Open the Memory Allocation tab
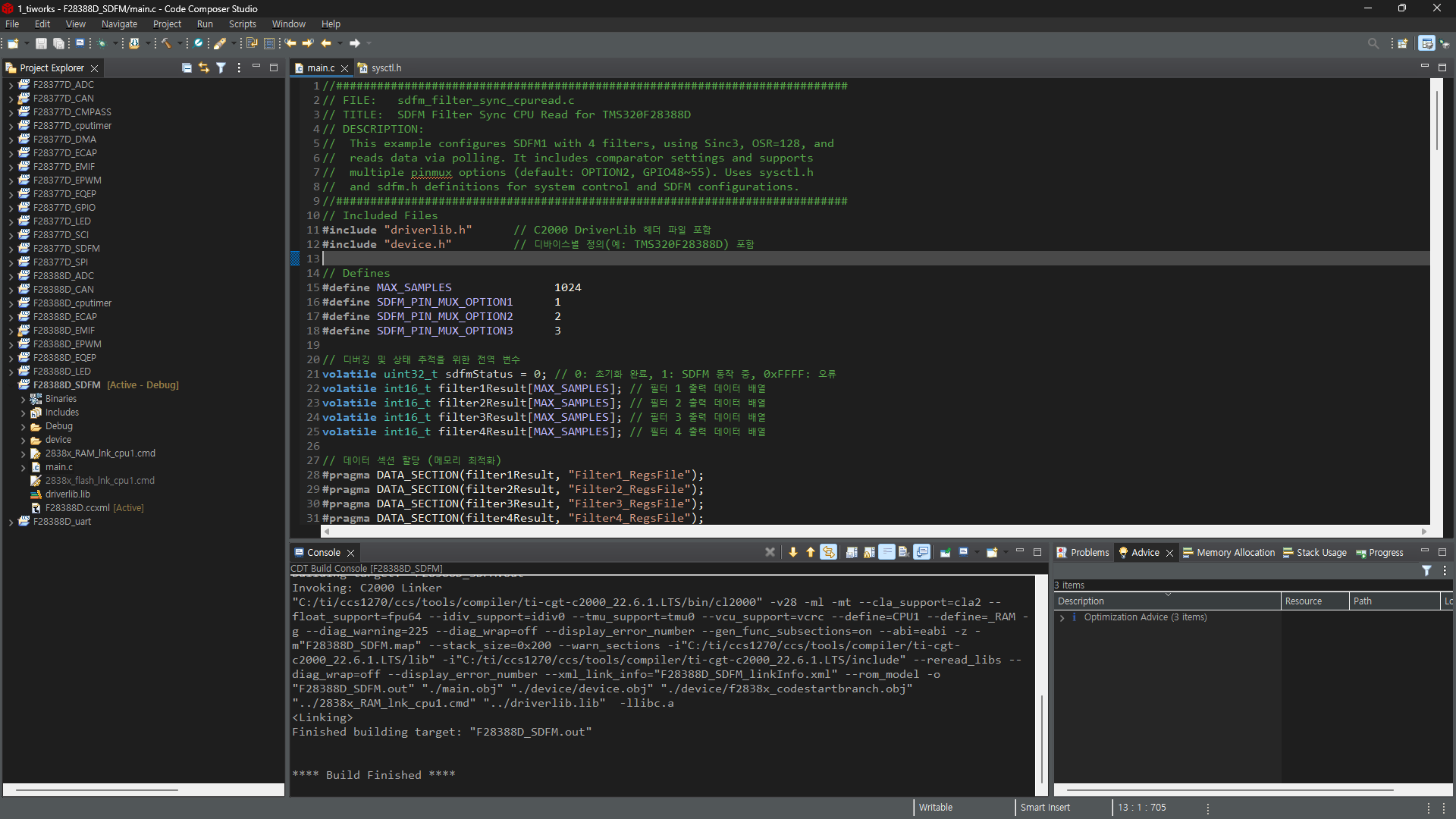1456x819 pixels. [1235, 552]
